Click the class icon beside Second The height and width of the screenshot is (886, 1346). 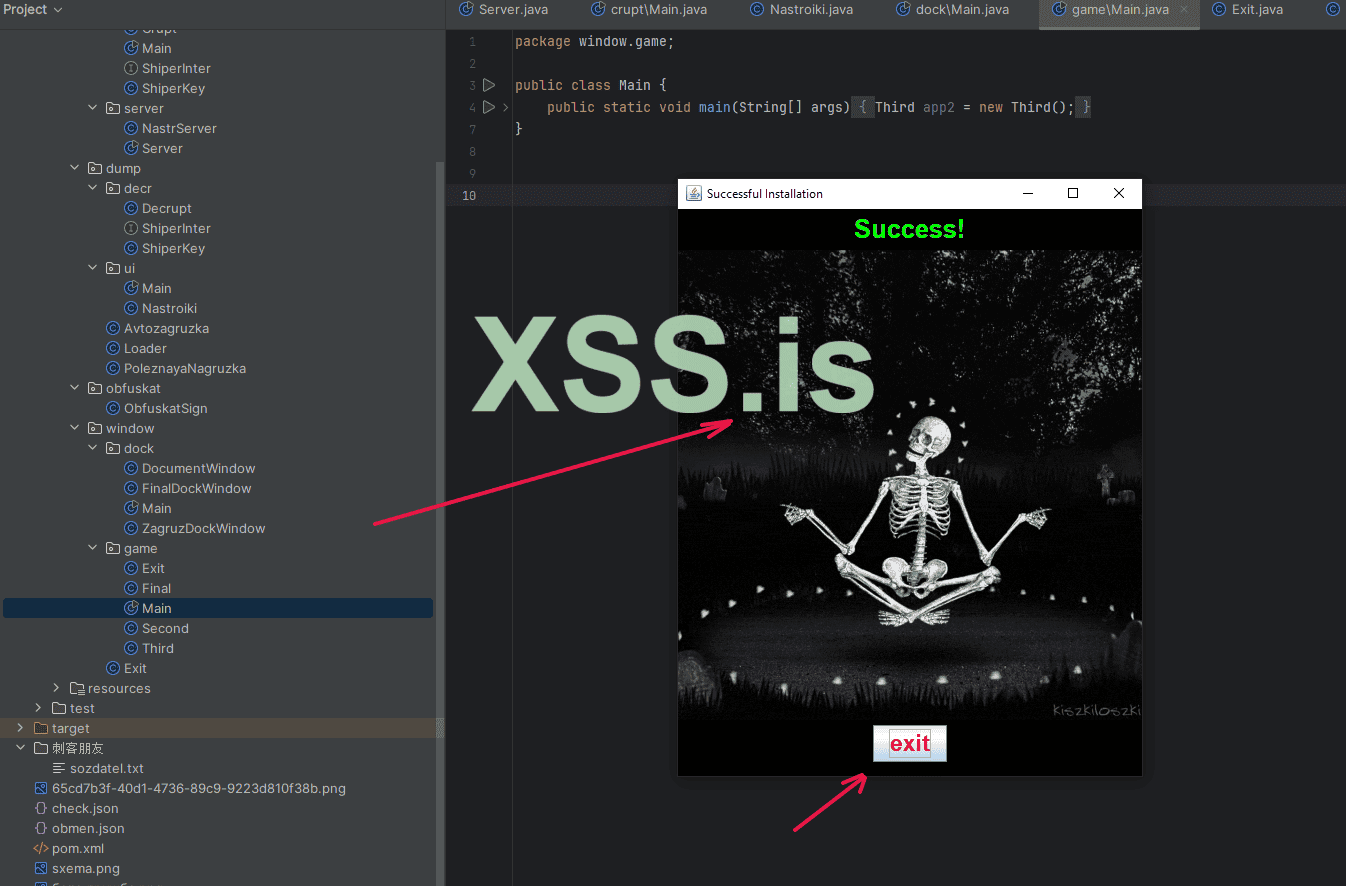click(x=131, y=628)
